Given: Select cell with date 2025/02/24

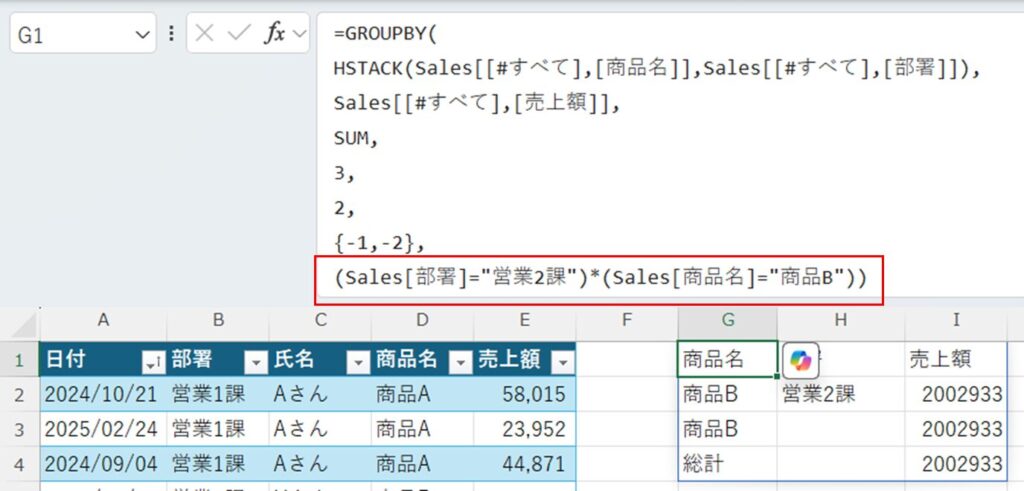Looking at the screenshot, I should 103,429.
